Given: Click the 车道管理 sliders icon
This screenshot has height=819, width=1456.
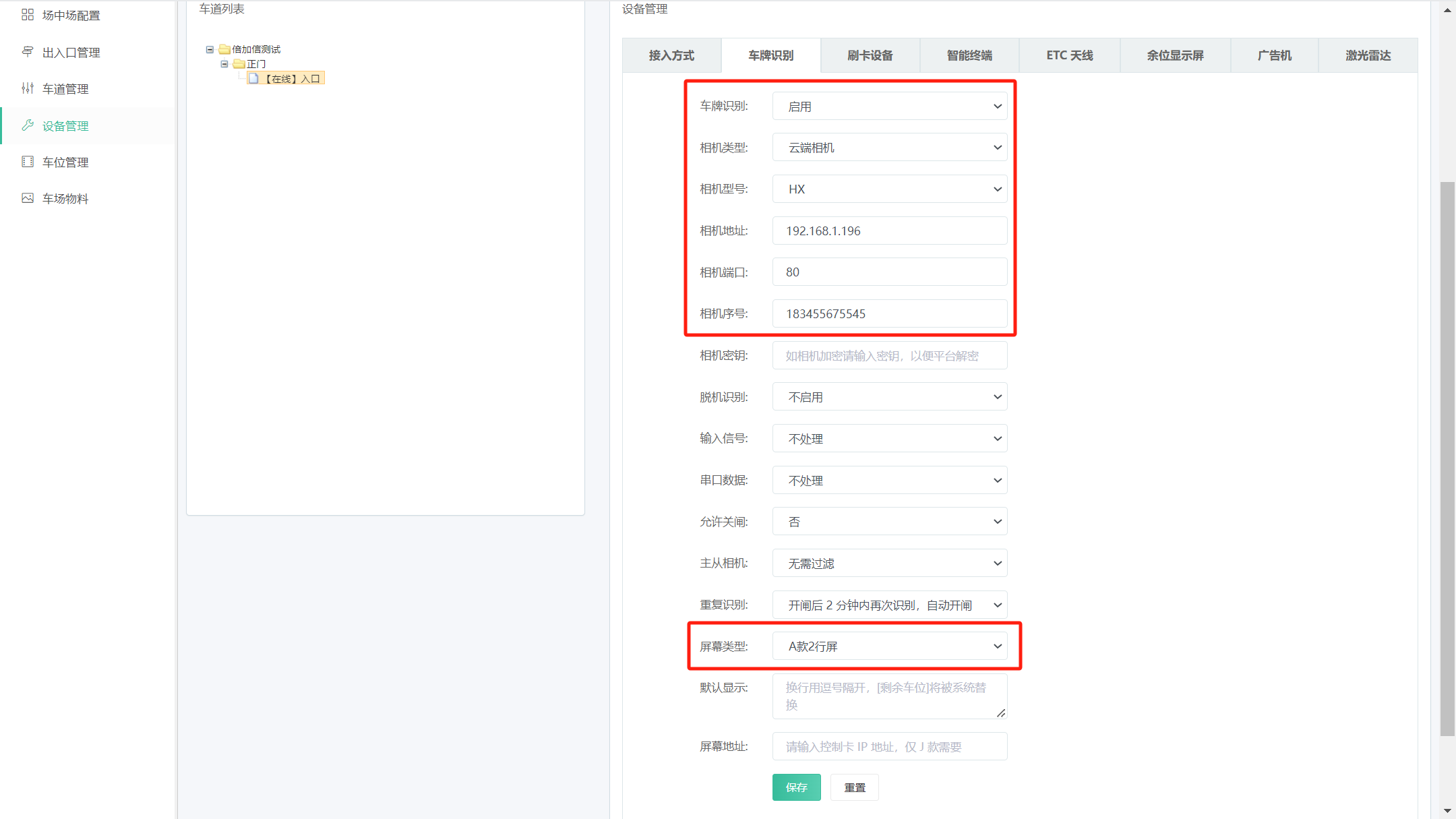Looking at the screenshot, I should coord(28,88).
